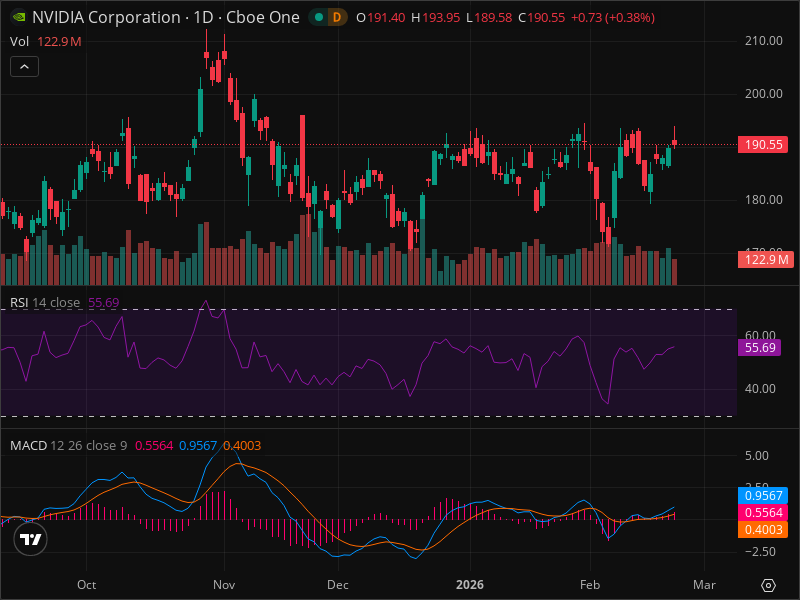800x600 pixels.
Task: Click the C 190.55 close value
Action: pyautogui.click(x=541, y=18)
